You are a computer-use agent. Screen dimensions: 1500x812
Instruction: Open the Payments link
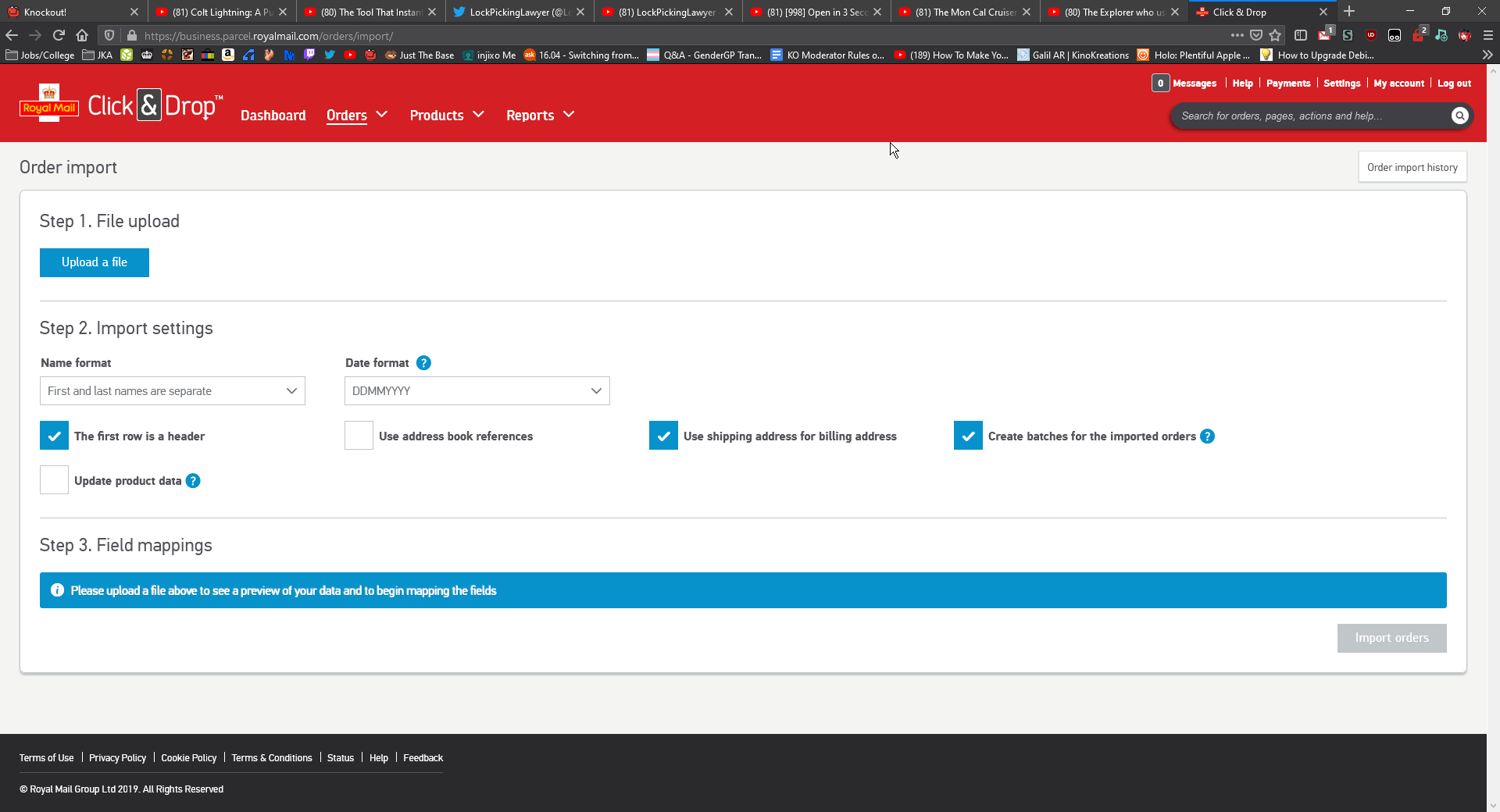pos(1288,84)
